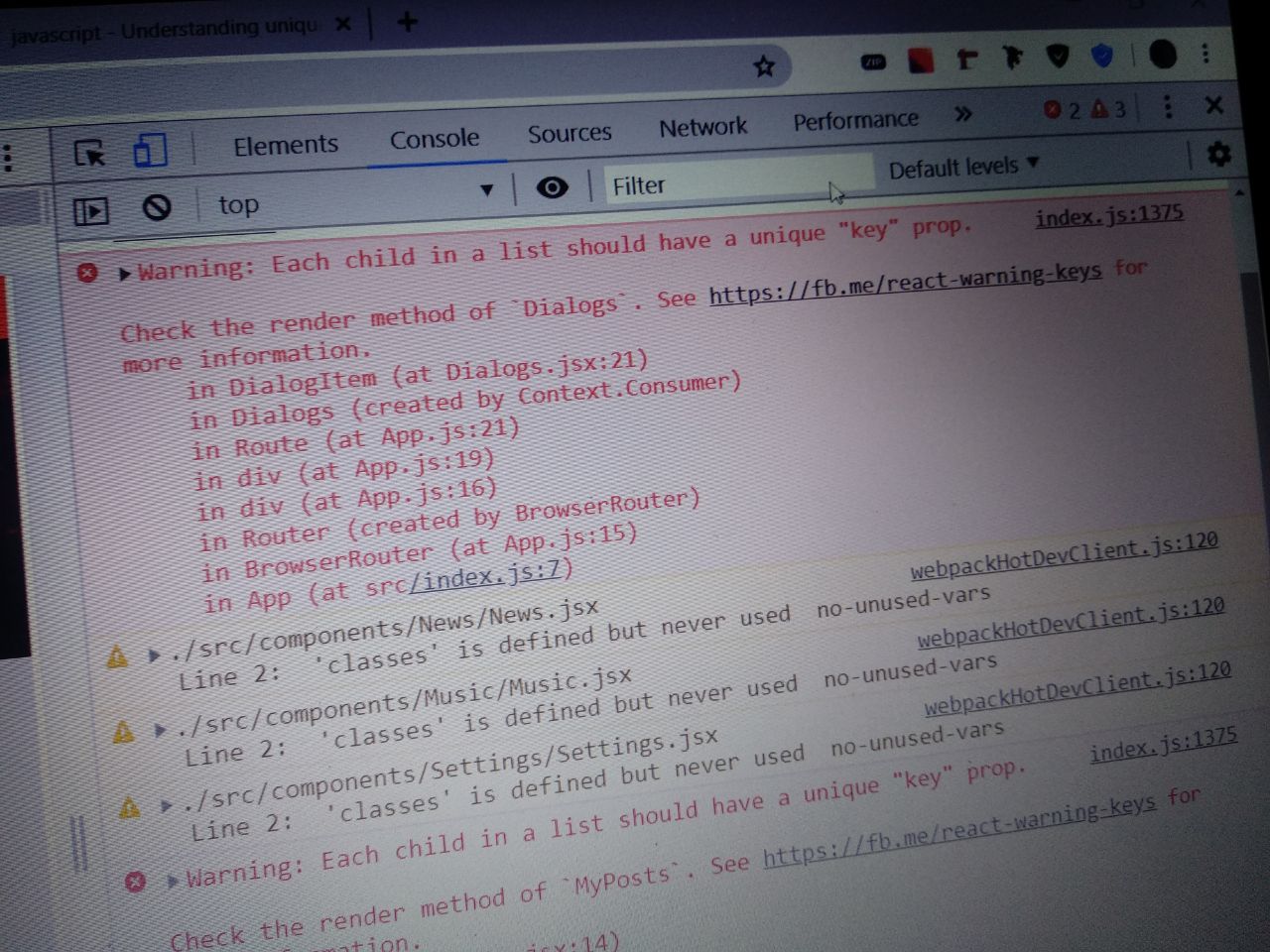The image size is (1270, 952).
Task: Open the Default levels dropdown
Action: click(x=963, y=166)
